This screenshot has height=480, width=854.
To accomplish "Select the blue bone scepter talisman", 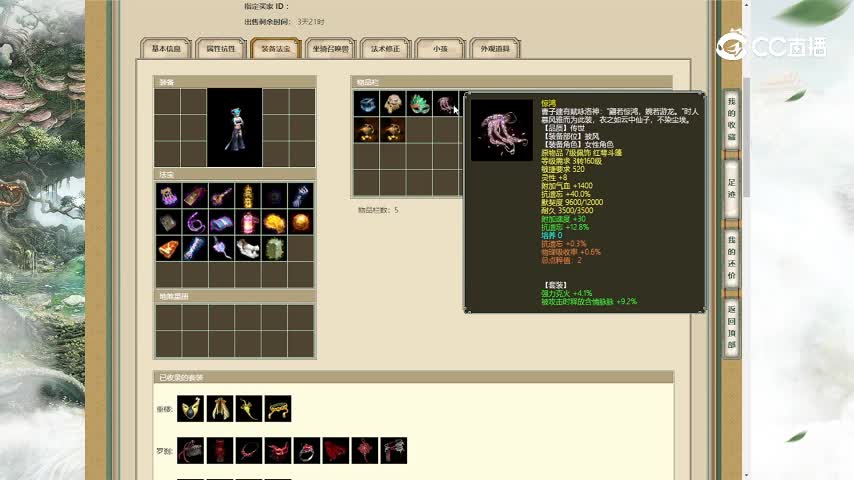I will (195, 248).
